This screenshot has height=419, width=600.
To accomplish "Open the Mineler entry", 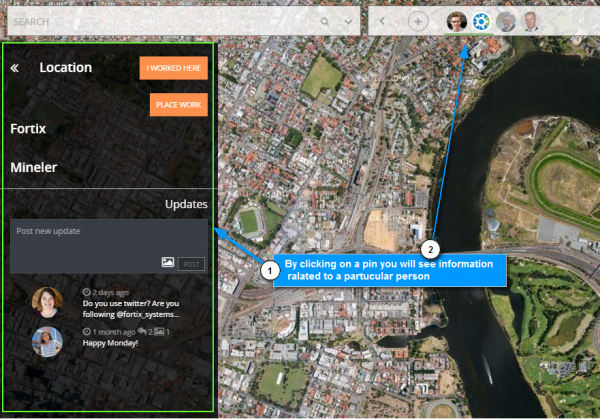I will 33,168.
